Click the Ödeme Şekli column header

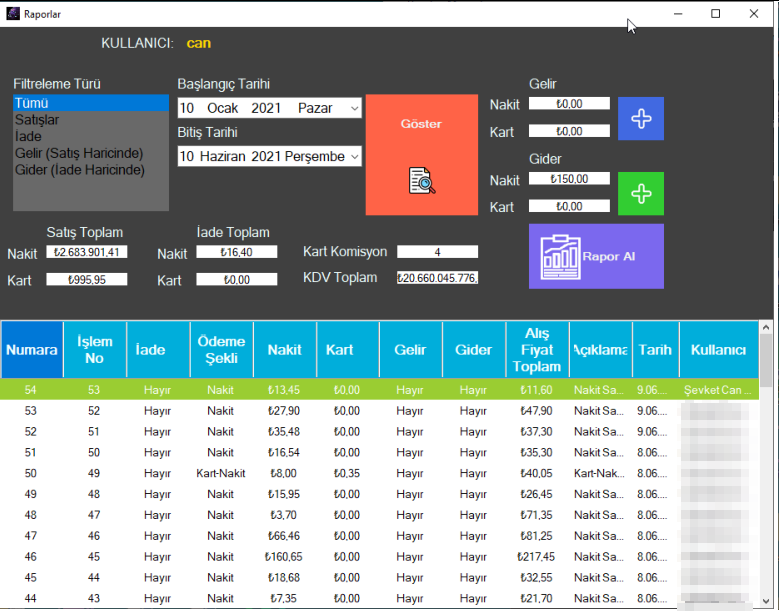221,350
